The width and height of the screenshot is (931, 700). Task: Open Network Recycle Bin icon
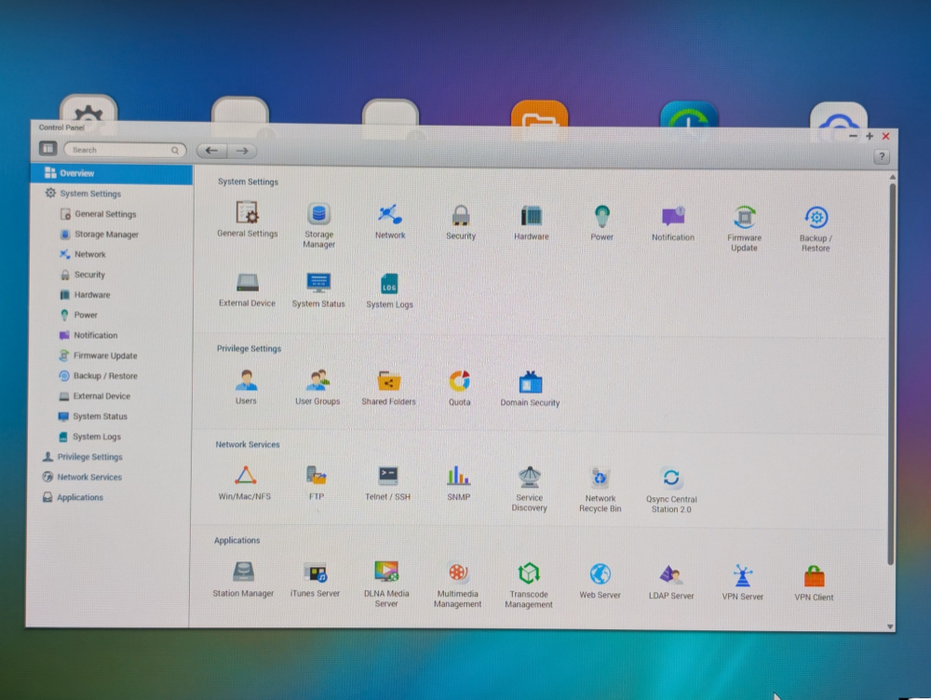coord(600,478)
